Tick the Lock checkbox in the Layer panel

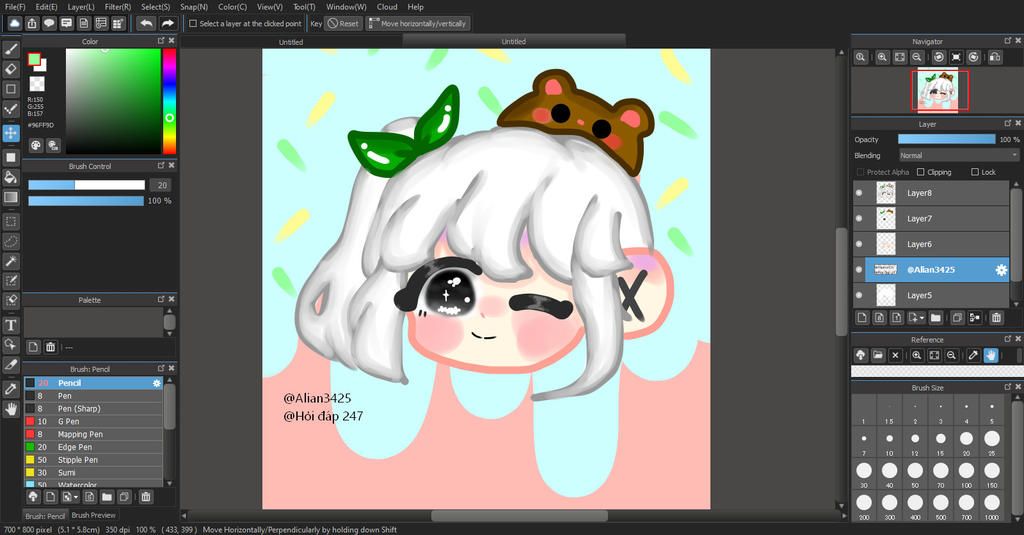(975, 172)
